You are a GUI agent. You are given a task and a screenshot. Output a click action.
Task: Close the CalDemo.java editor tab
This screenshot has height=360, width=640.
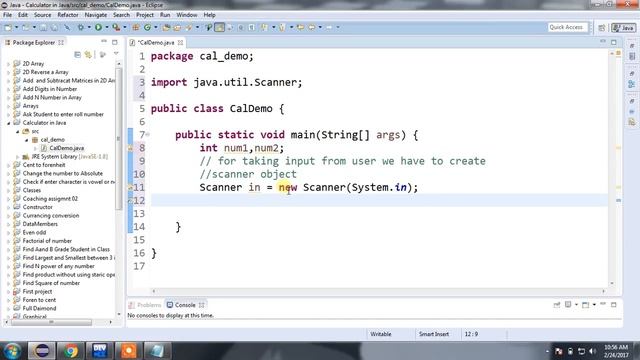(180, 42)
